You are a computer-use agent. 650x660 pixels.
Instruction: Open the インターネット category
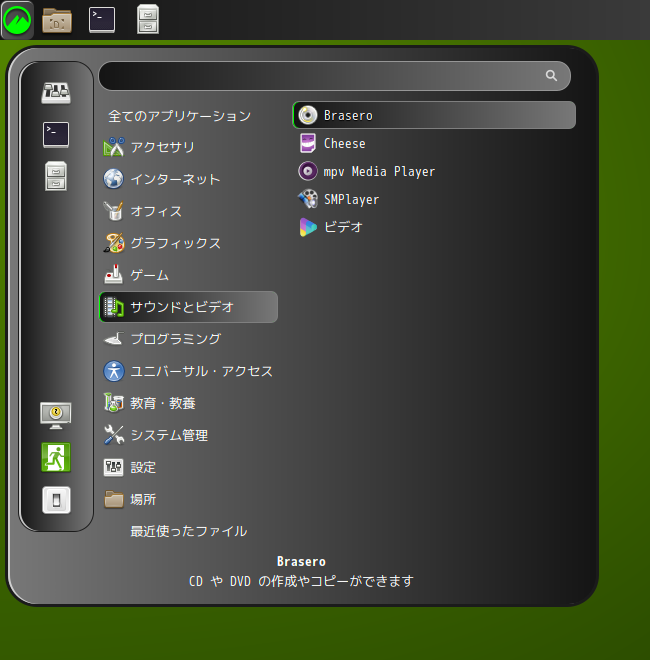coord(189,179)
